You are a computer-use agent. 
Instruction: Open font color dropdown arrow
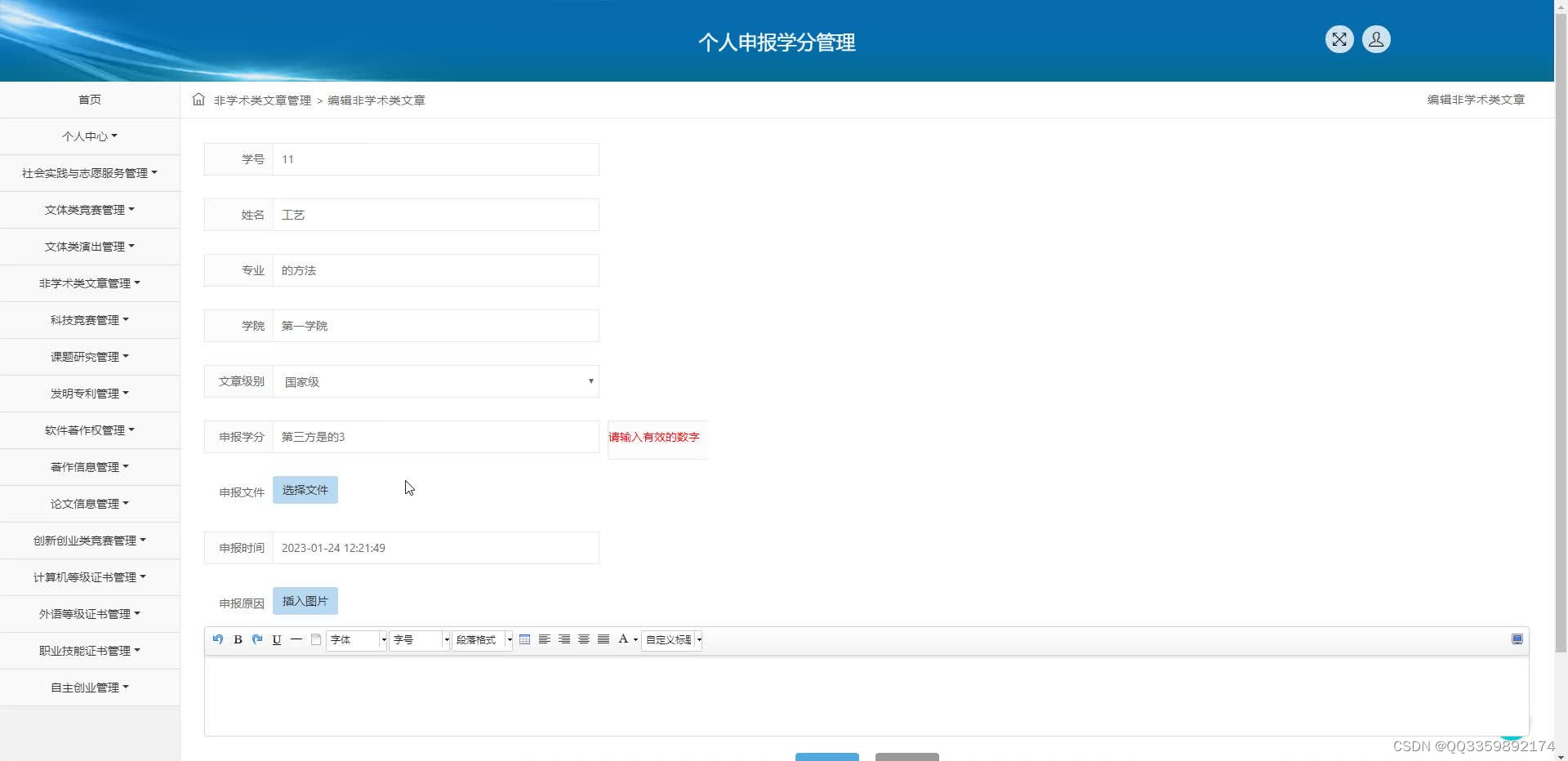635,640
